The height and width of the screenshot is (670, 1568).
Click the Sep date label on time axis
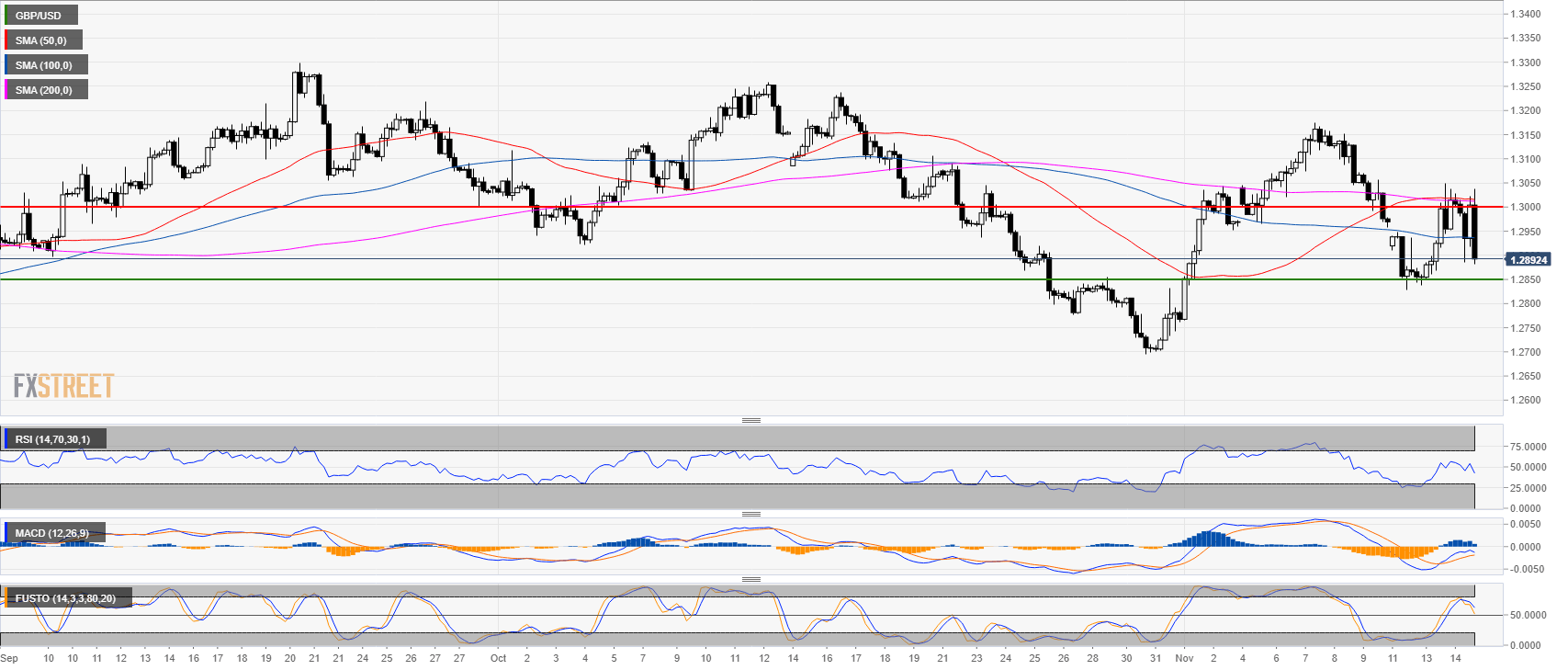[x=9, y=658]
